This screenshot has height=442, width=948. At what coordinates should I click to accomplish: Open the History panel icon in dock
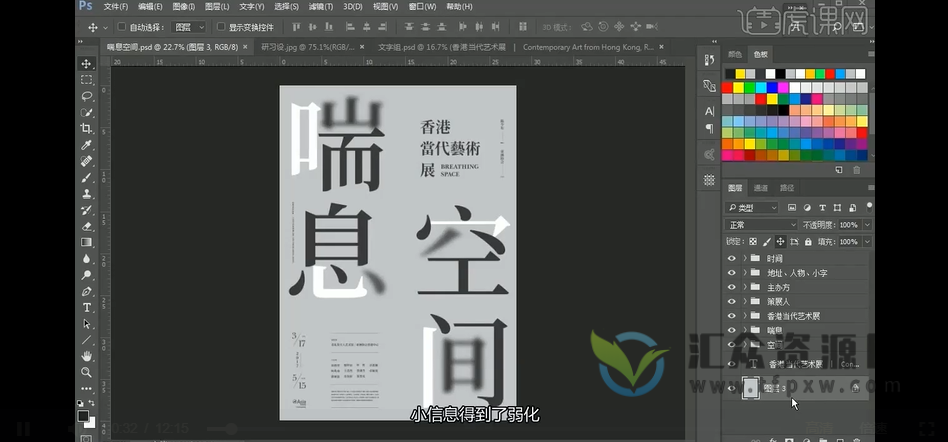click(x=710, y=60)
